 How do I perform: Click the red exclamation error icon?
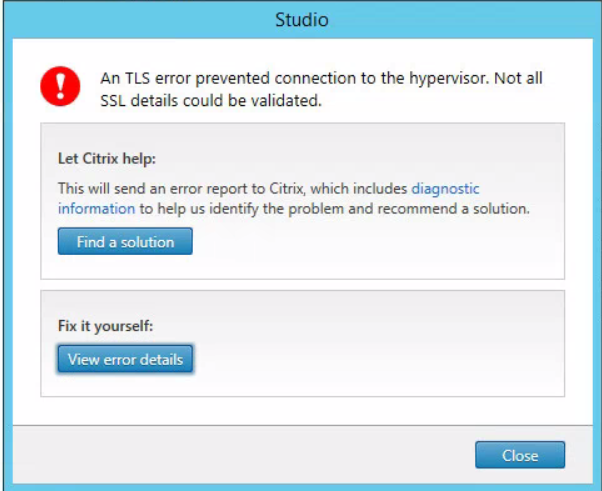tap(60, 86)
